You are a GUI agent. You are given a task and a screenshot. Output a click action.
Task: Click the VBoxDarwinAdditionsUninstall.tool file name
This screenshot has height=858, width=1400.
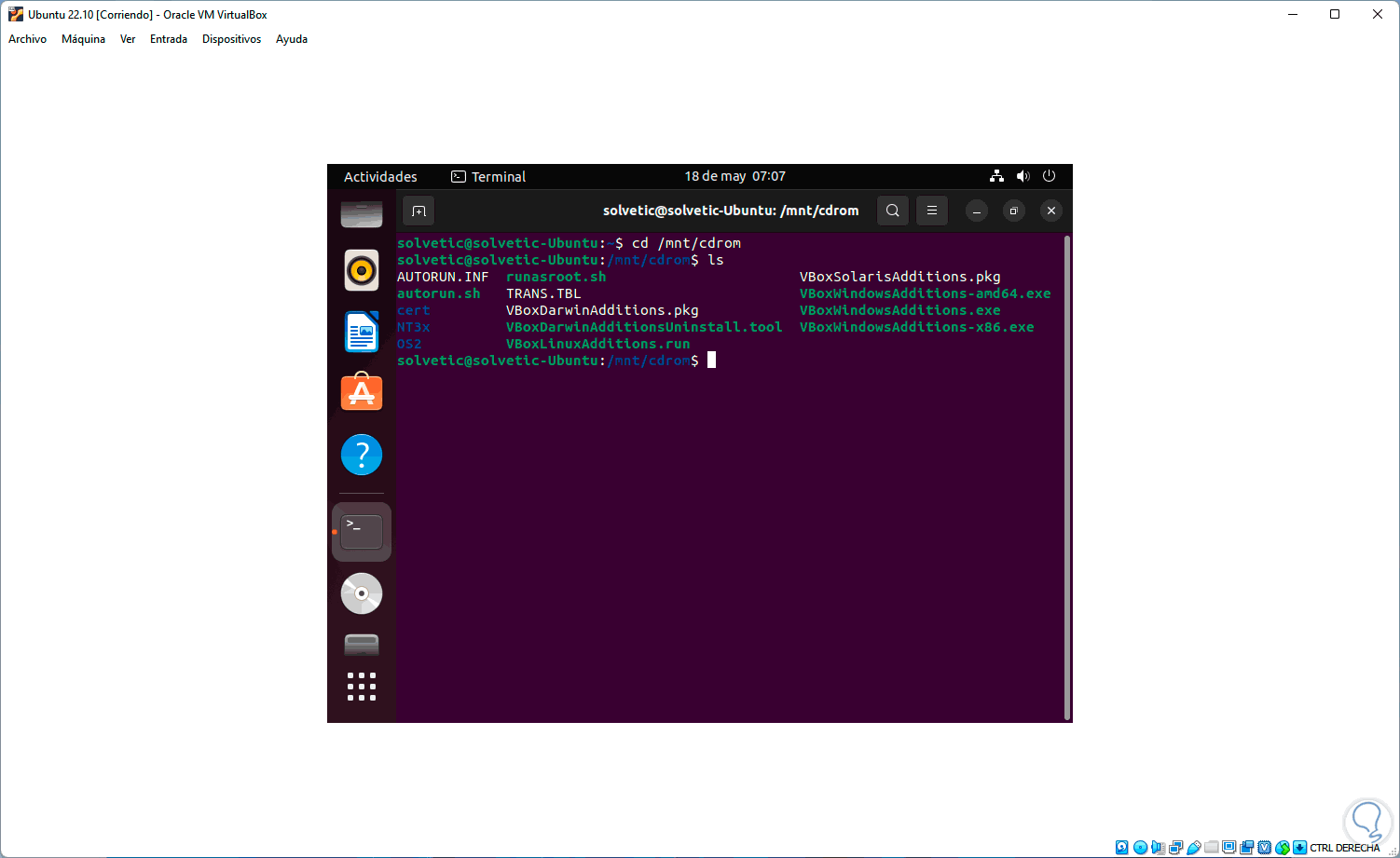[644, 327]
